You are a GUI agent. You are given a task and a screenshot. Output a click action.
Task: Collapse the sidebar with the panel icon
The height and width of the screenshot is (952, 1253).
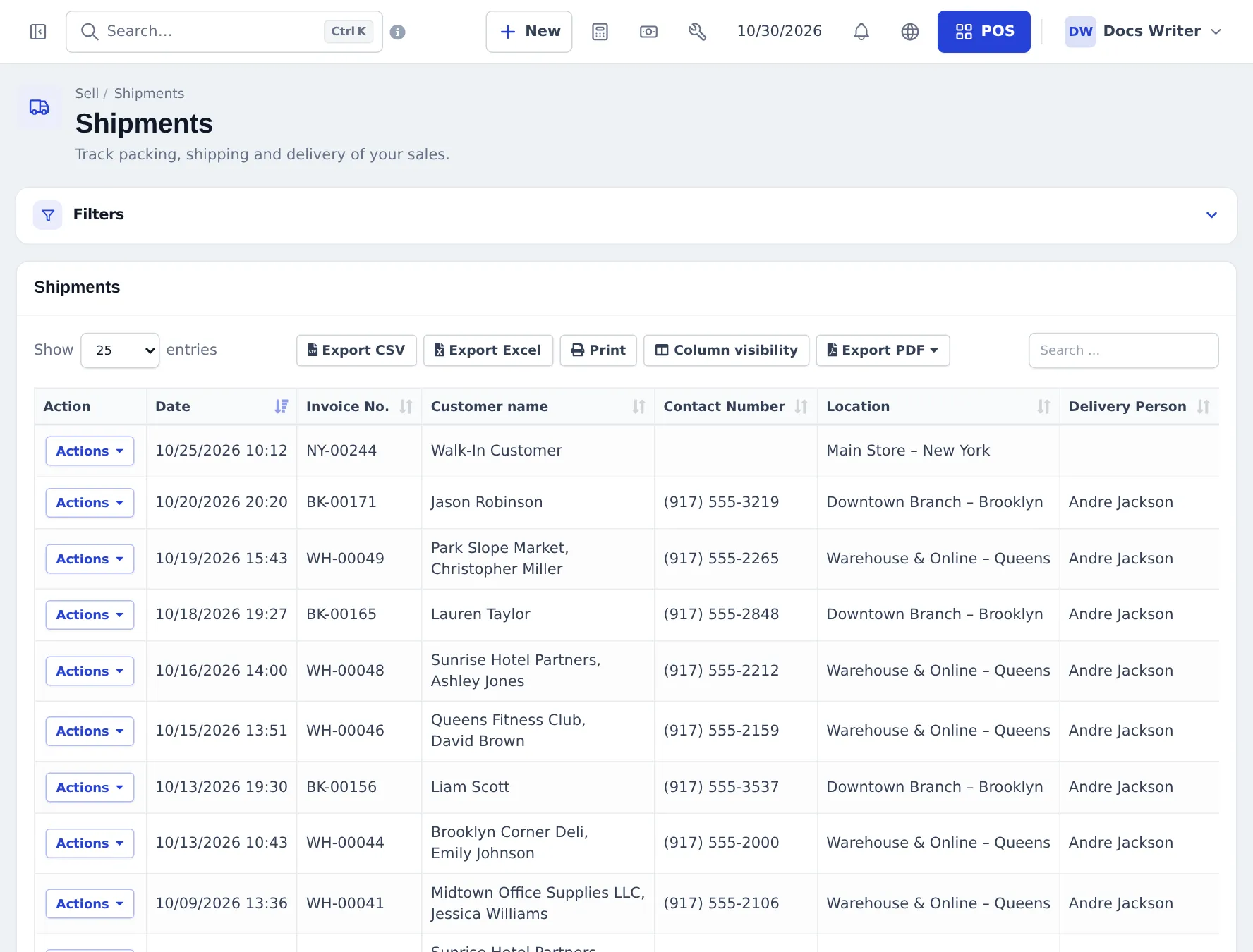(x=38, y=32)
